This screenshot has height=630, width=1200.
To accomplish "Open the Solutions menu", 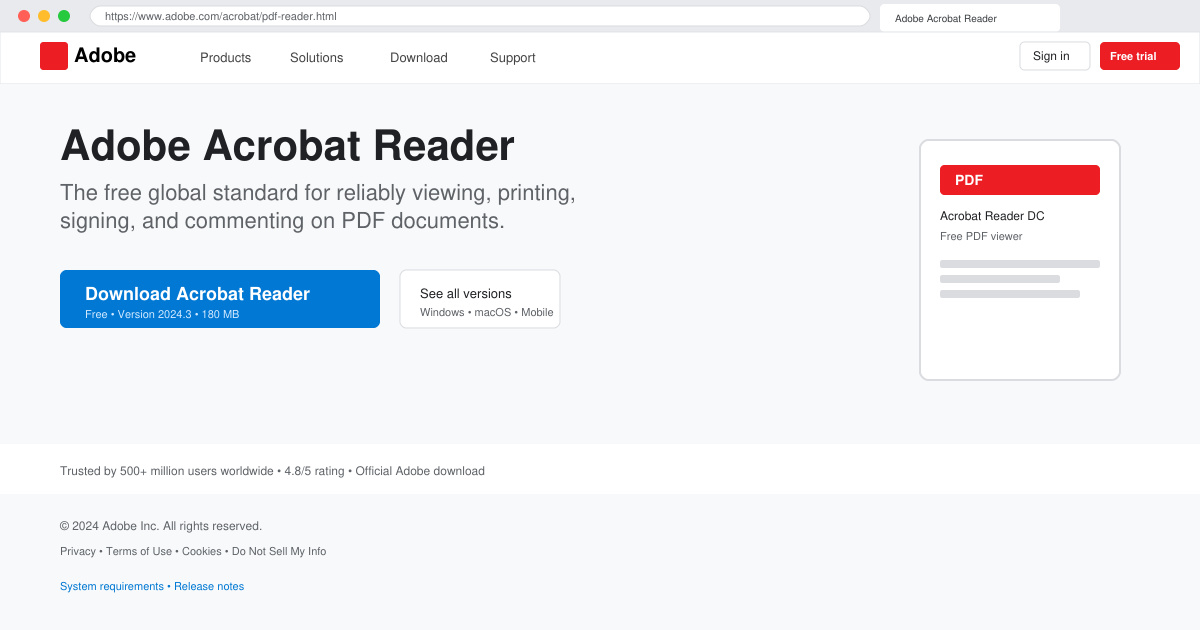I will [316, 57].
